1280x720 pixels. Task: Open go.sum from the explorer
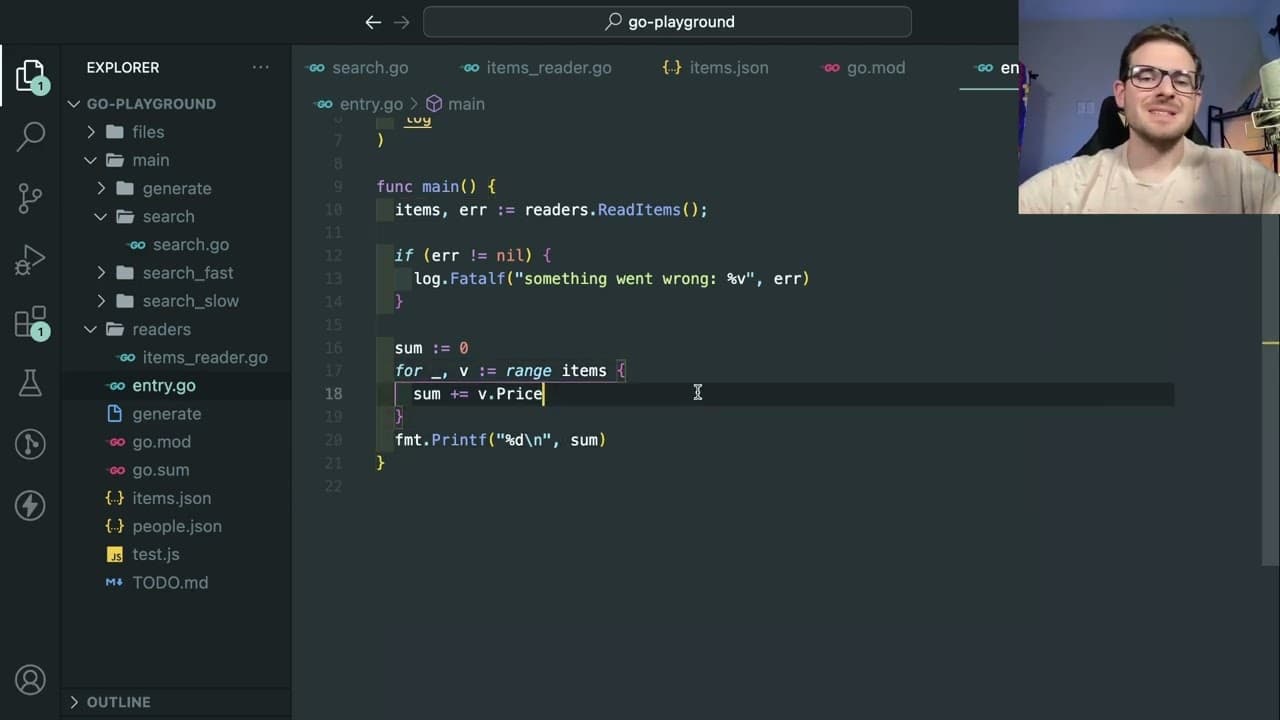[x=161, y=470]
